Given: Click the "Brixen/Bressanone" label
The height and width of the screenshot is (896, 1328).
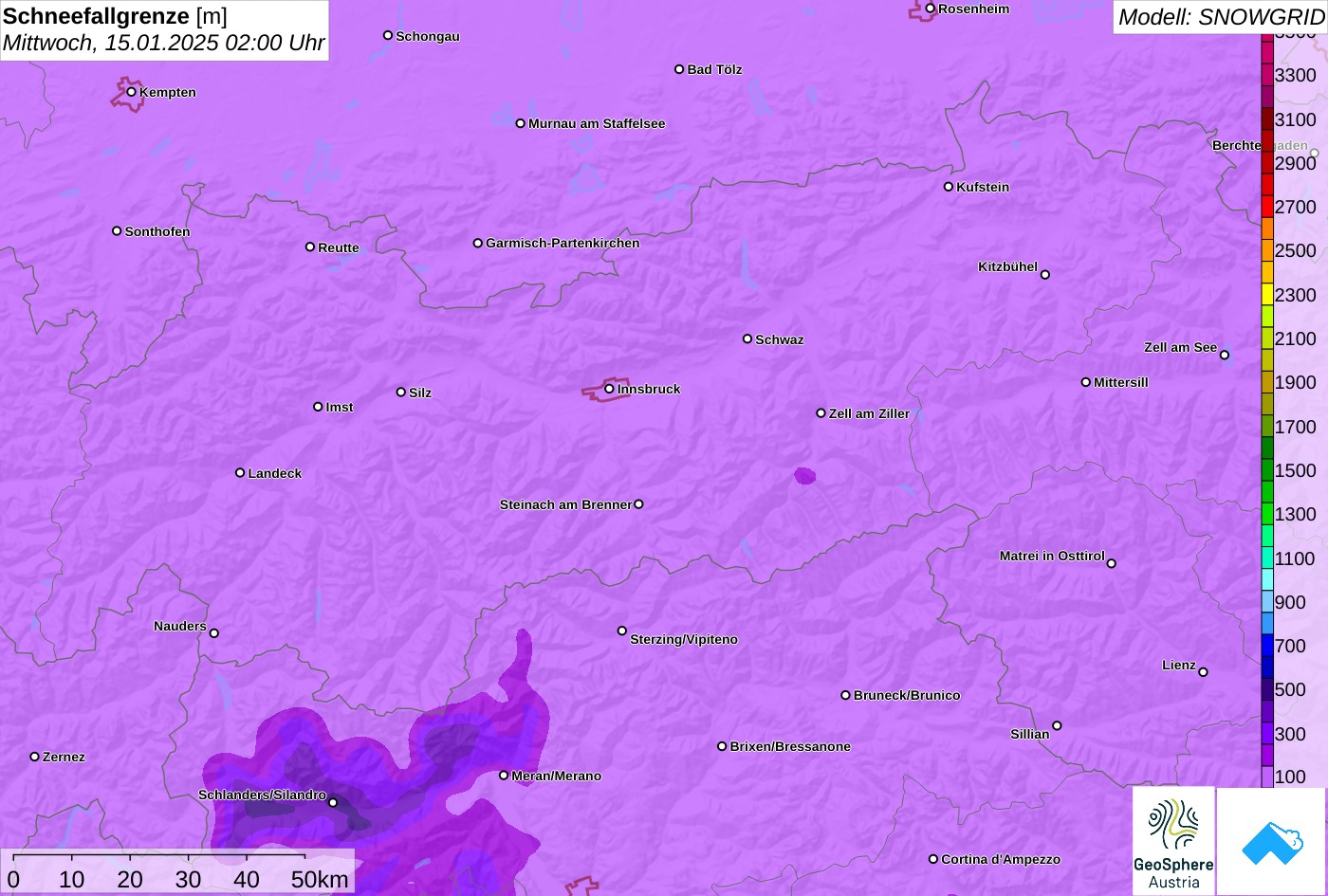Looking at the screenshot, I should (x=790, y=746).
